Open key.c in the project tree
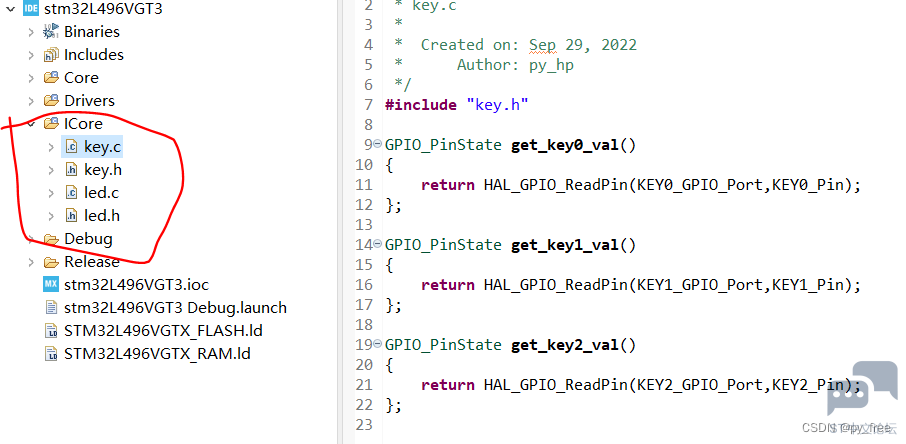Screen dimensions: 906x444 click(103, 147)
